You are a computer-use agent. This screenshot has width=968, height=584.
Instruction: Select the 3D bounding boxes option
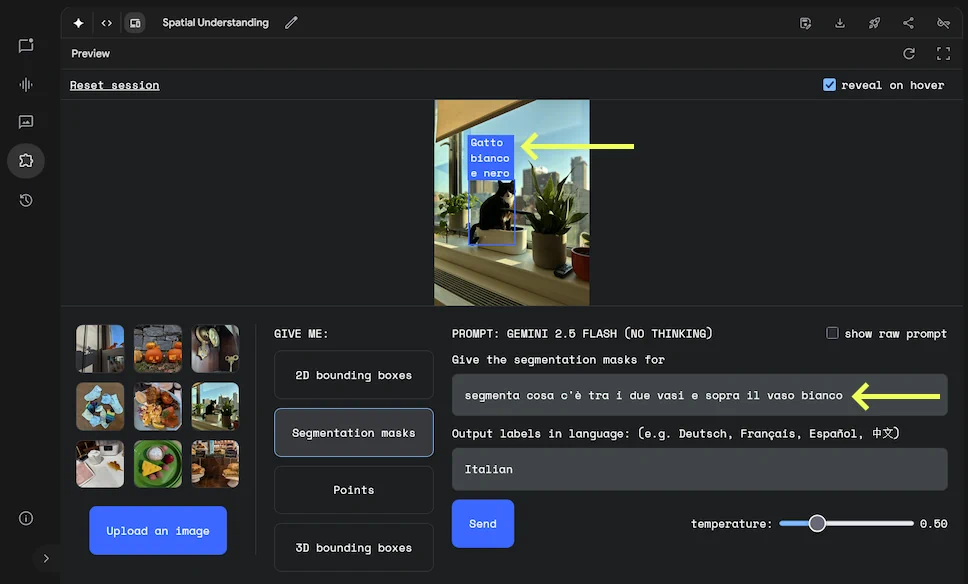coord(354,548)
